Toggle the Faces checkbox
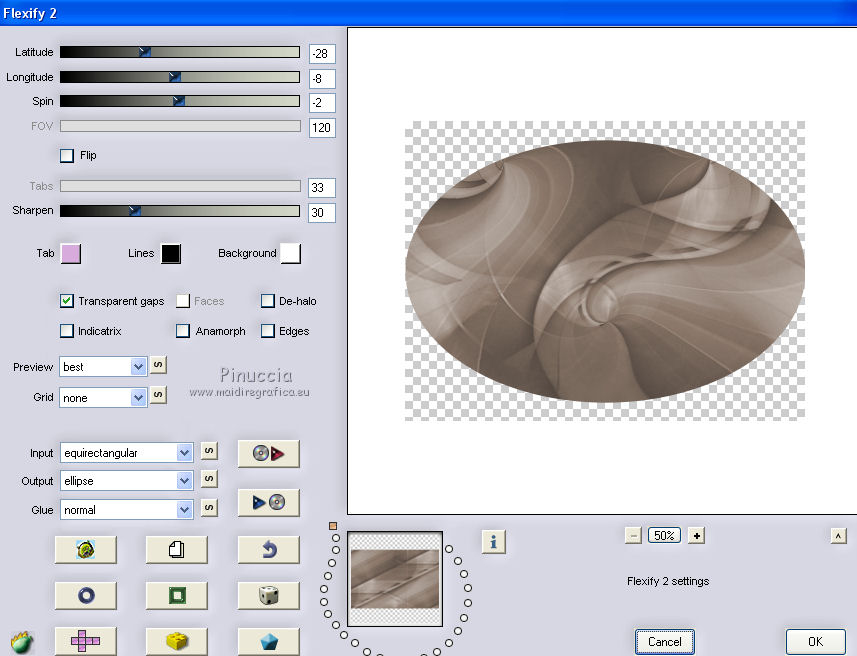This screenshot has height=656, width=857. point(183,301)
